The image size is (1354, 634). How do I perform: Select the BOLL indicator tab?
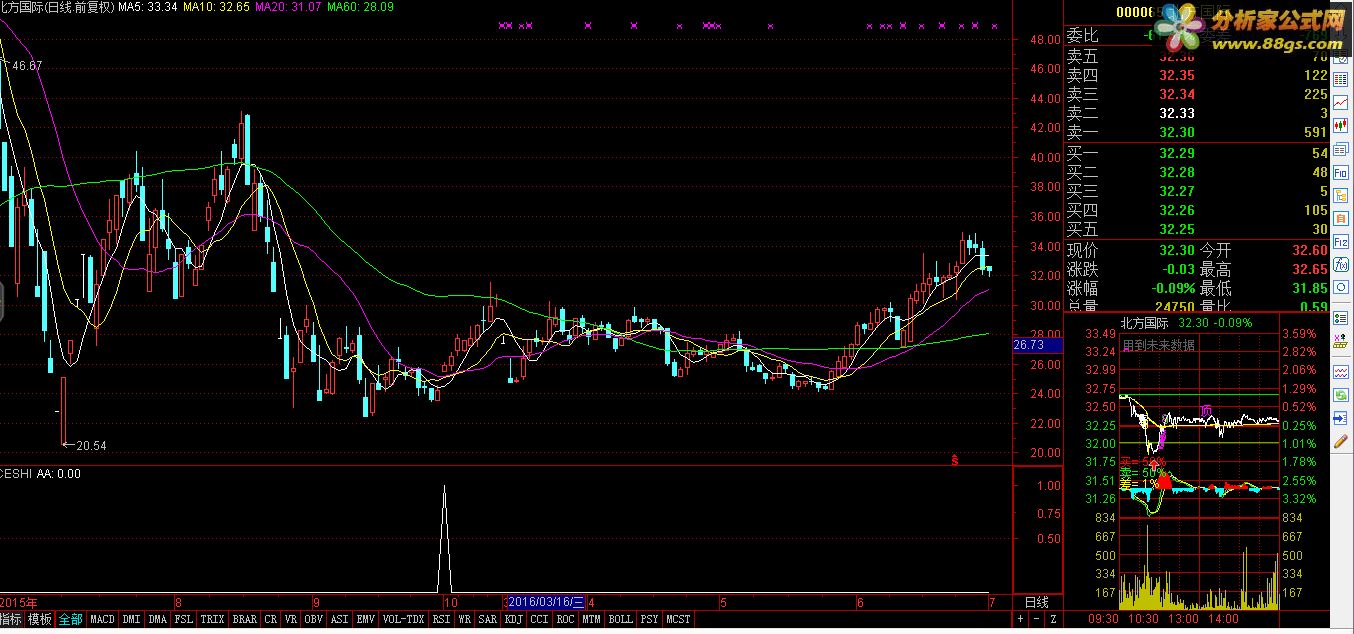tap(620, 619)
